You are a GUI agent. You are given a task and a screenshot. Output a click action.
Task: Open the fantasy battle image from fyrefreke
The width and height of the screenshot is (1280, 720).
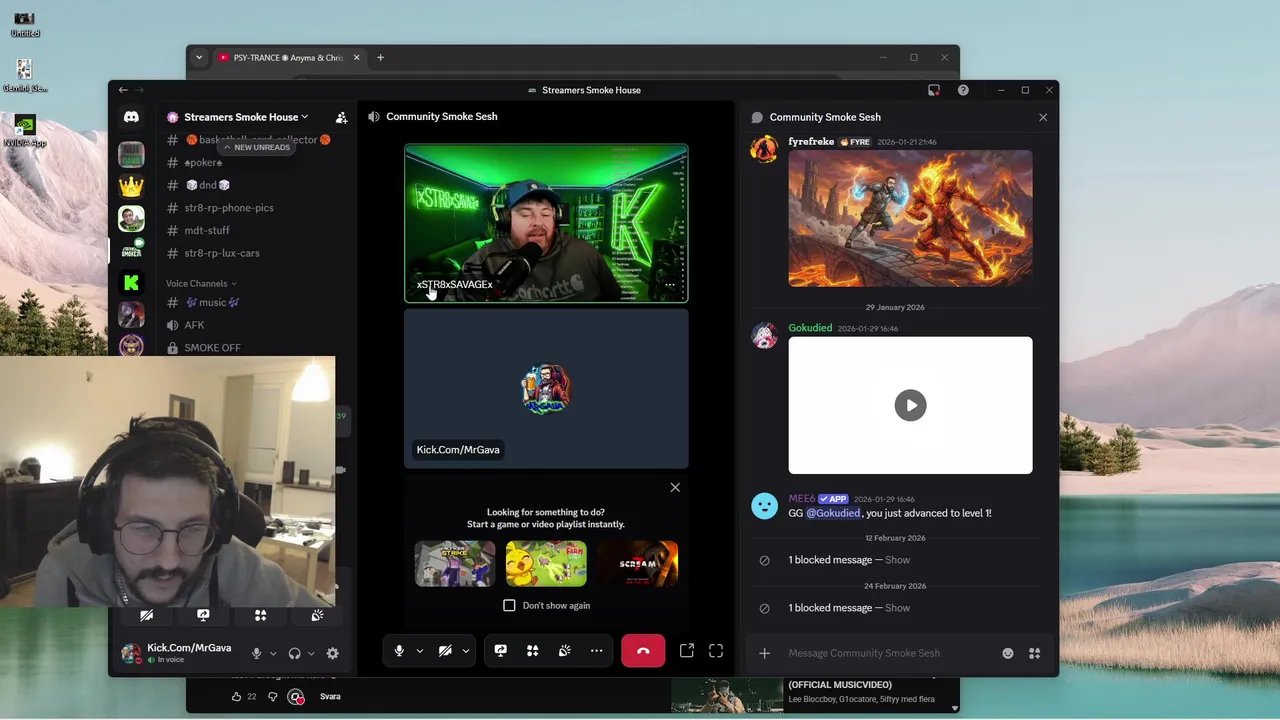tap(910, 218)
